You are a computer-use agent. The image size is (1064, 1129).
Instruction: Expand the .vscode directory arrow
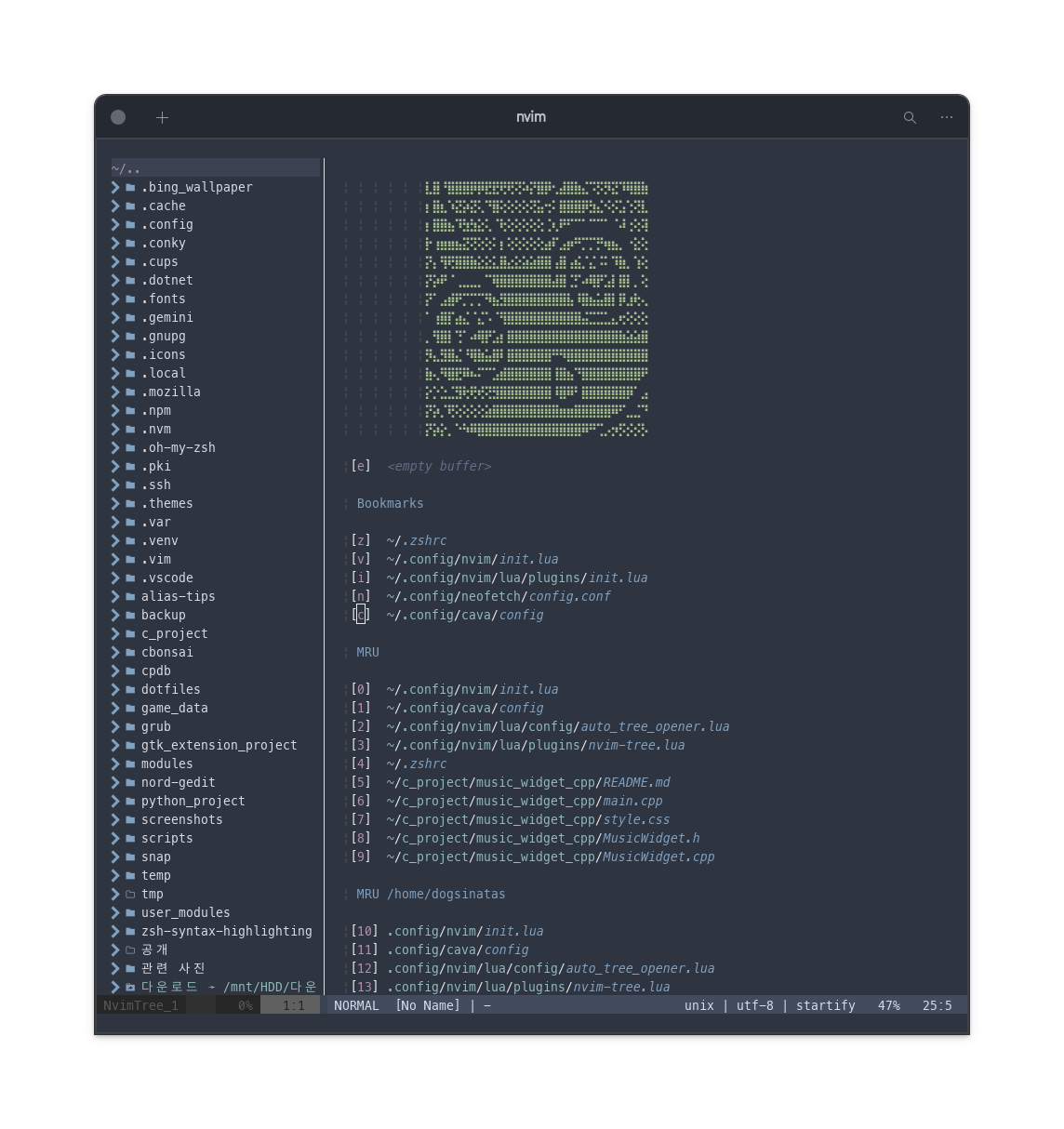[x=115, y=578]
